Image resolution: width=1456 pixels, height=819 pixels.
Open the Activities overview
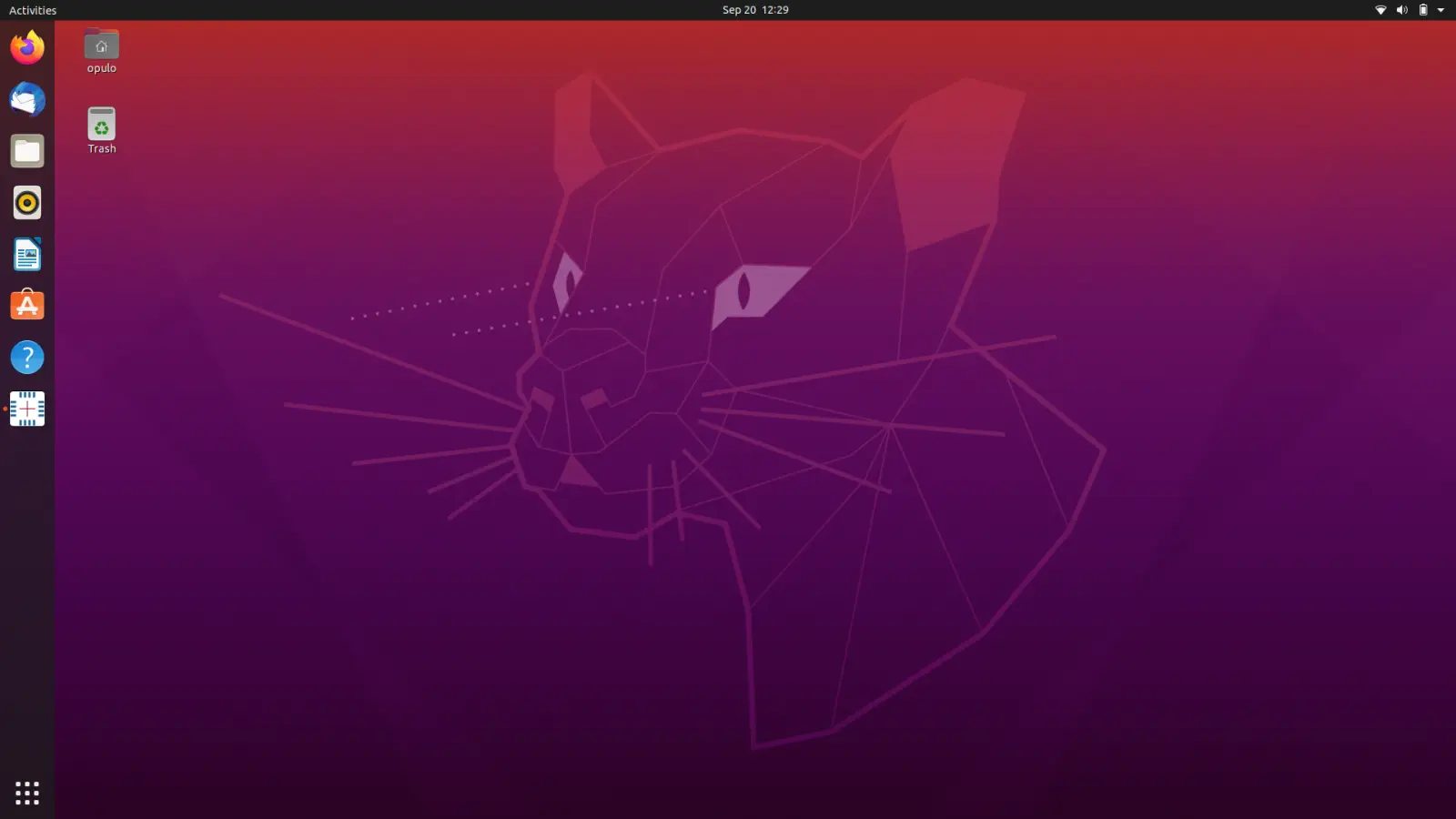pos(33,10)
